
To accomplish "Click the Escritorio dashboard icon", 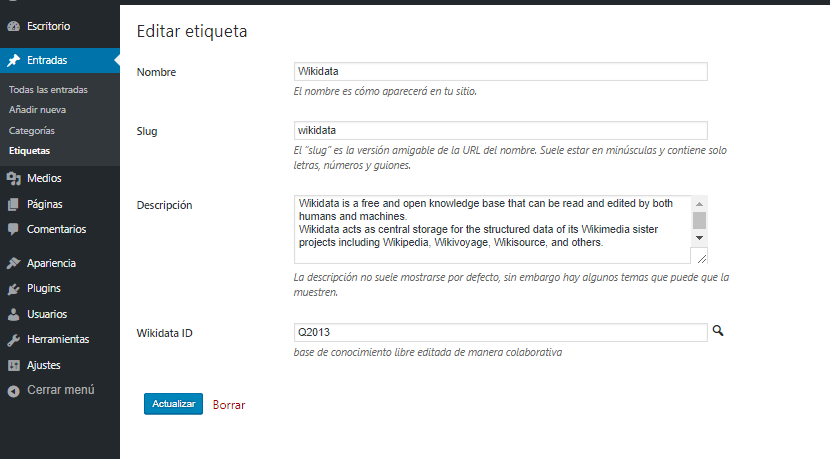I will (14, 26).
